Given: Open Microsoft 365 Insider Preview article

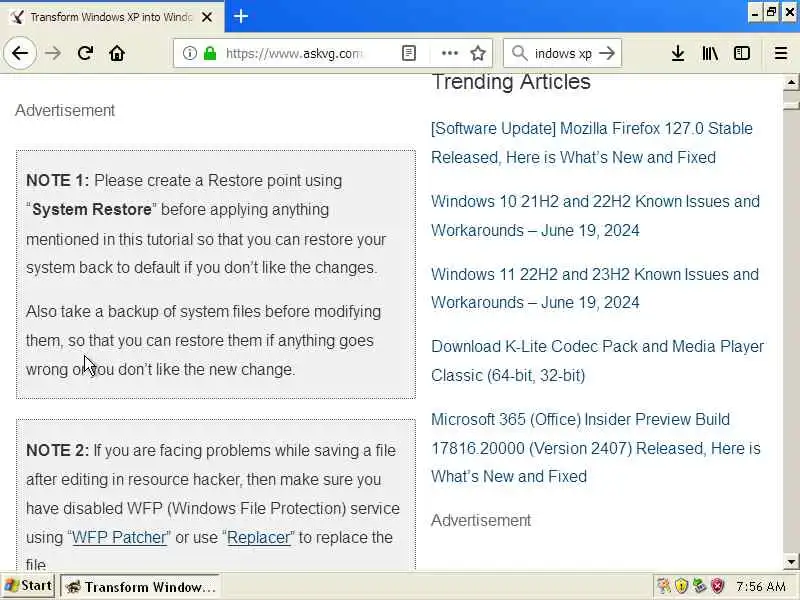Looking at the screenshot, I should click(x=596, y=447).
